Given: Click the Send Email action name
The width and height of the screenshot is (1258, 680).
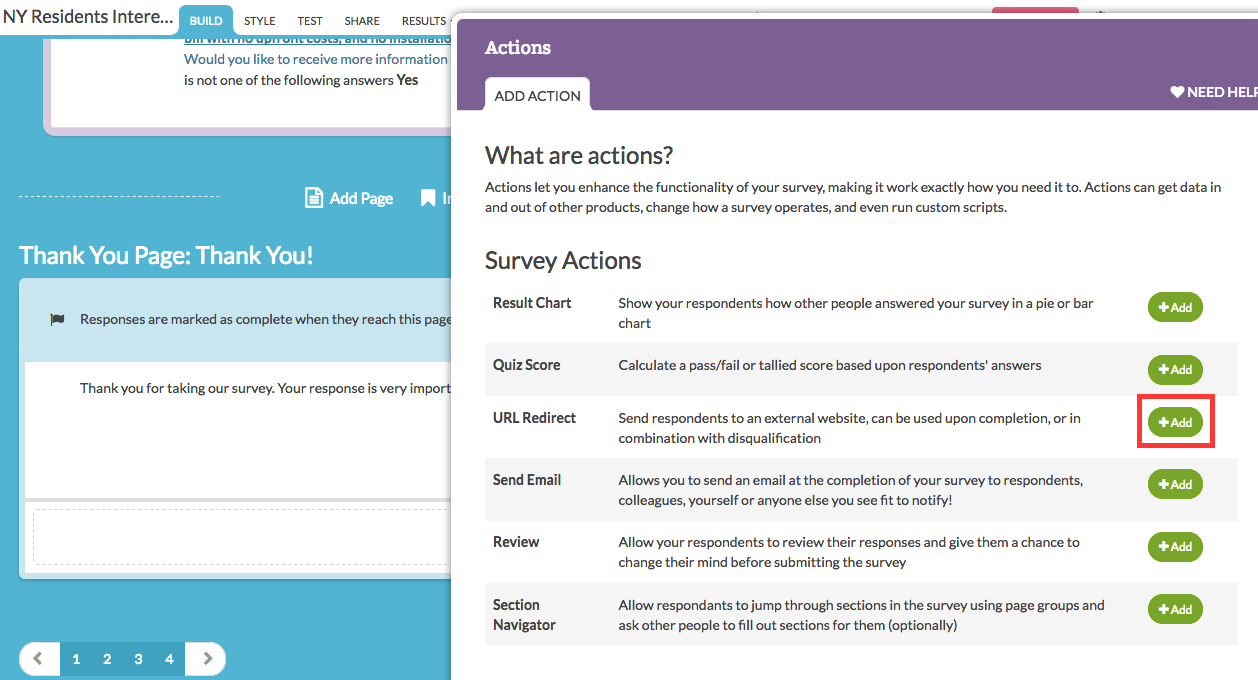Looking at the screenshot, I should [x=527, y=480].
